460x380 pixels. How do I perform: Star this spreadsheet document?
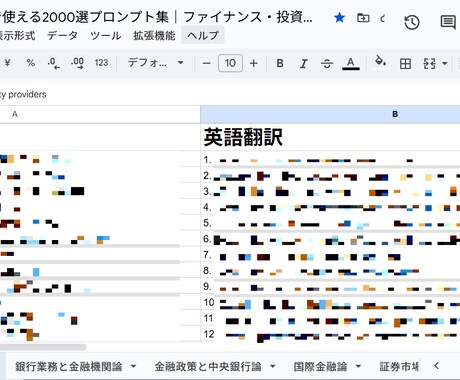[339, 18]
